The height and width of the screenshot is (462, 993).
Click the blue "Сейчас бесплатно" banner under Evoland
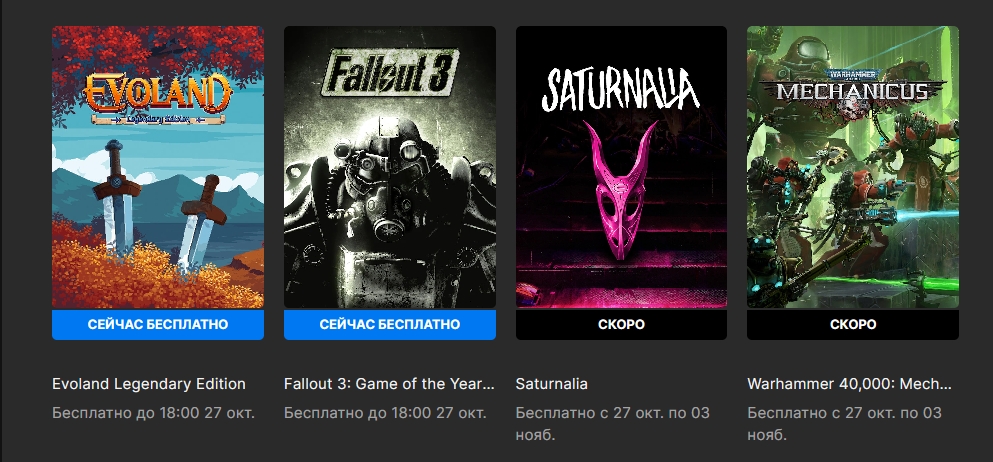click(x=158, y=325)
